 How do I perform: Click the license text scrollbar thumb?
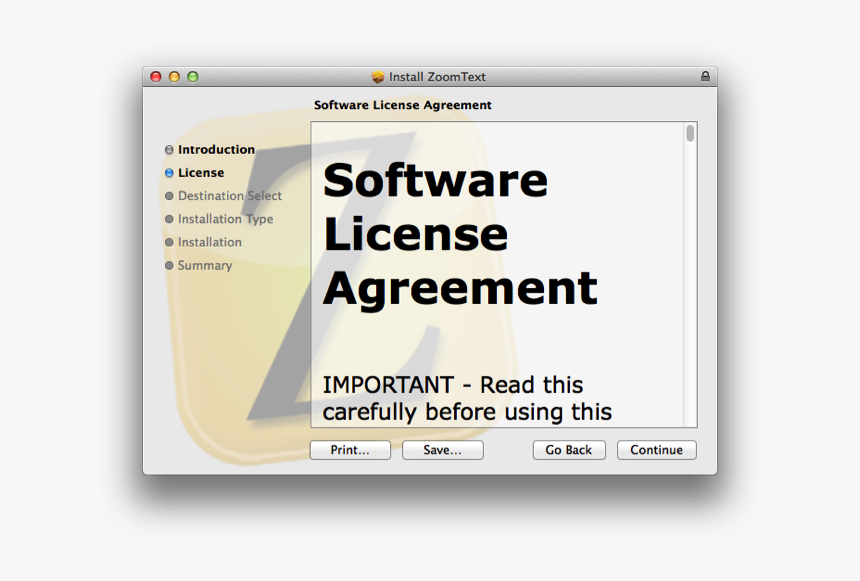(x=690, y=133)
